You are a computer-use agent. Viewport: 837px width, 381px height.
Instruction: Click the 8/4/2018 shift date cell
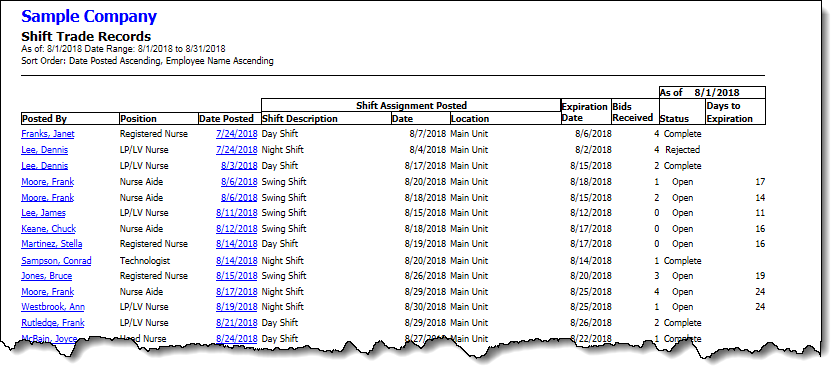pyautogui.click(x=428, y=150)
